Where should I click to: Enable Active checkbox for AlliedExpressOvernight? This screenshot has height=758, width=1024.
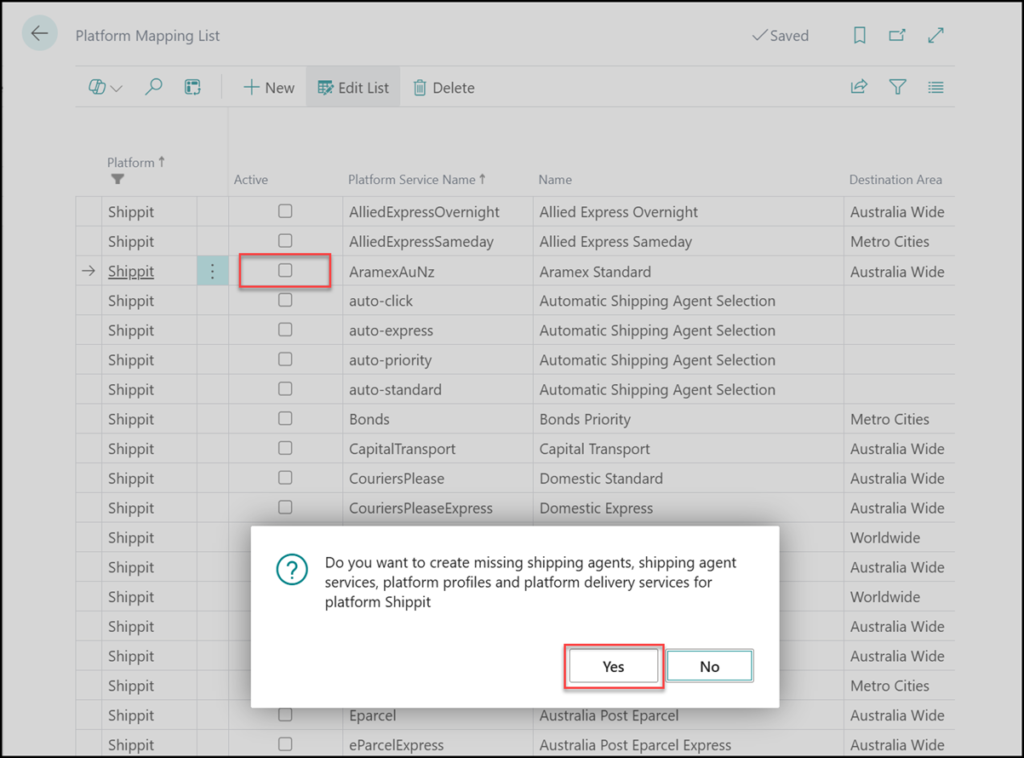pos(285,212)
